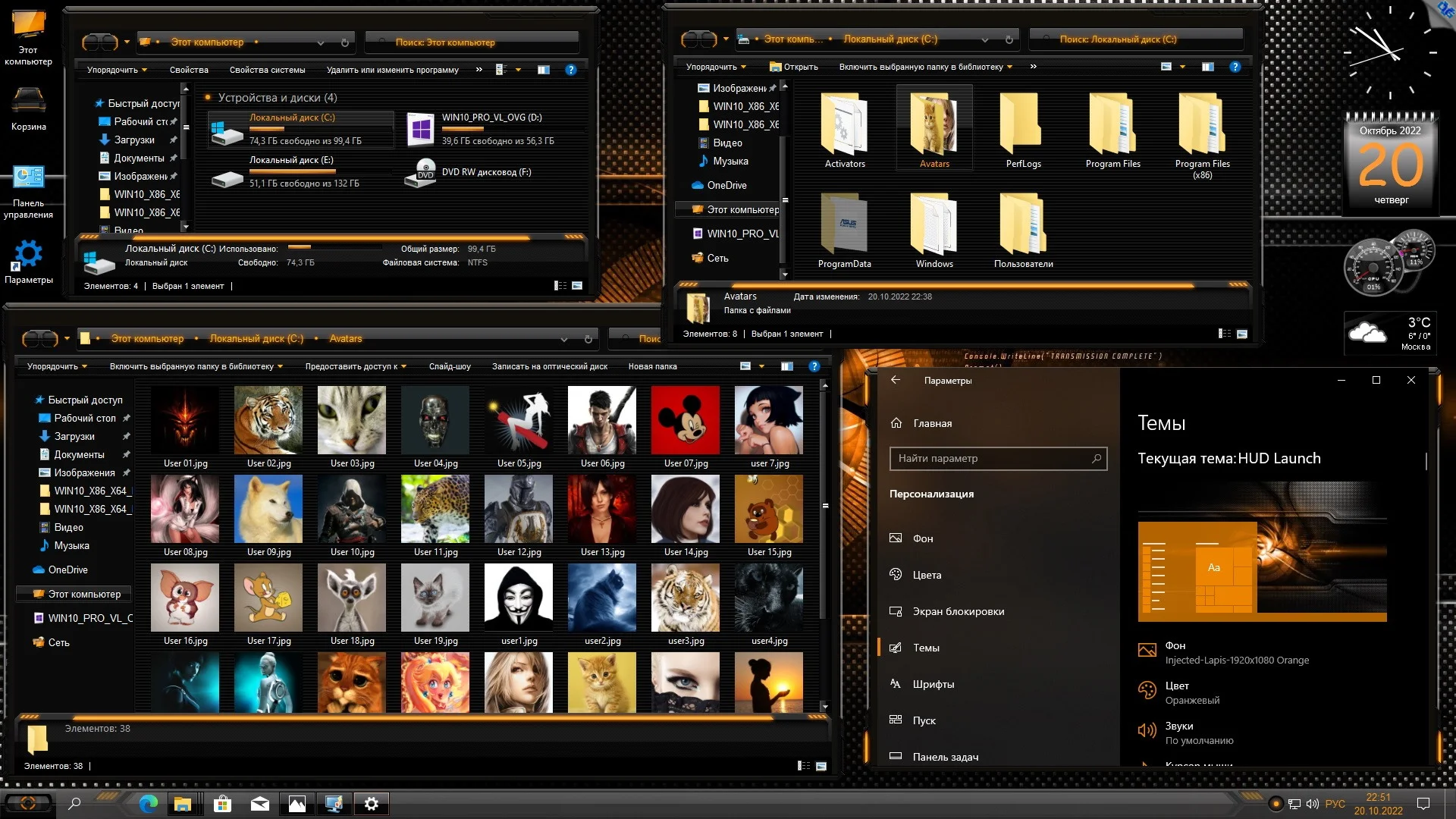The image size is (1456, 819).
Task: Click Свойства системы toolbar button
Action: [x=267, y=70]
